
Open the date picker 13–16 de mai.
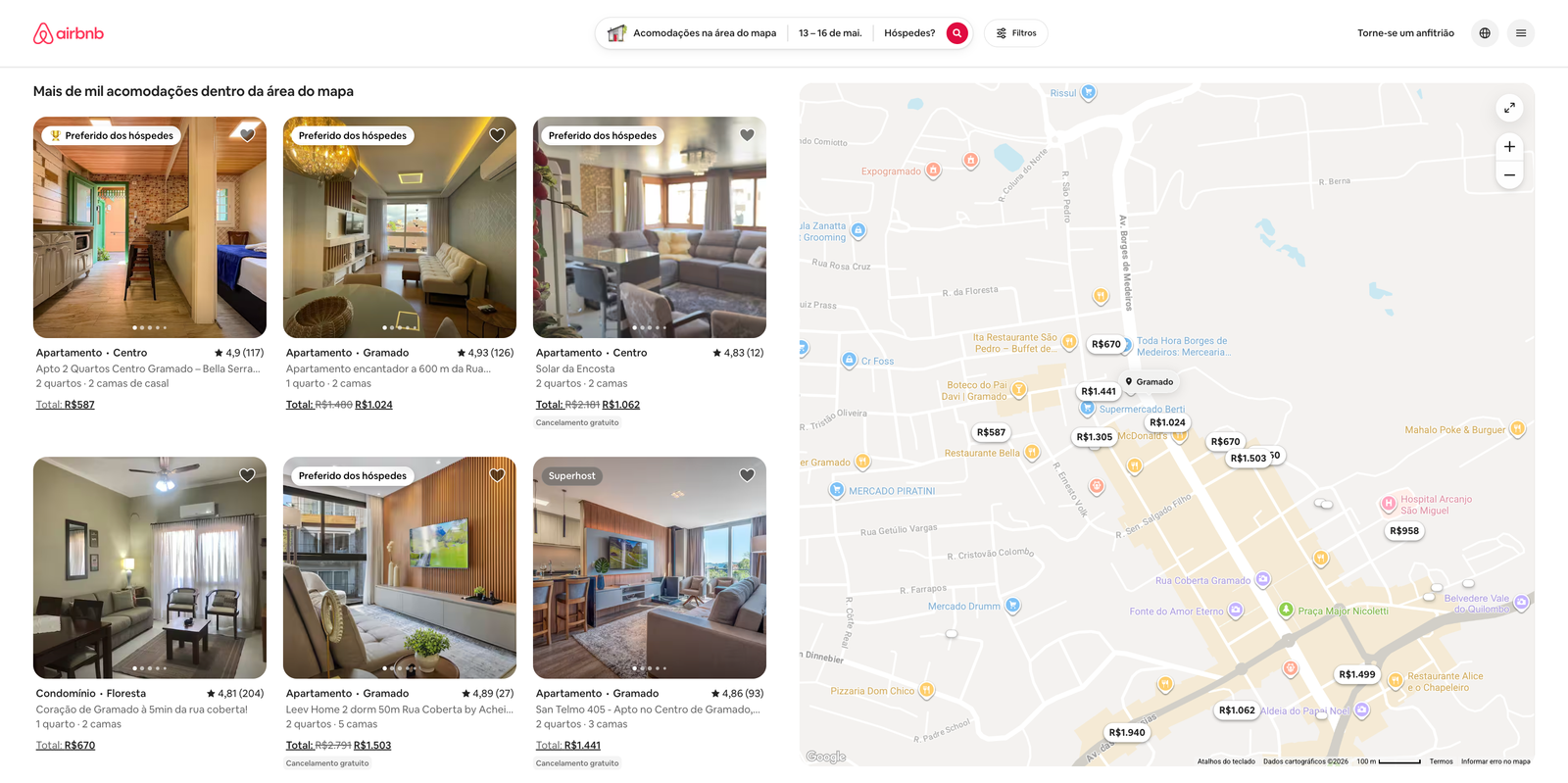coord(829,33)
